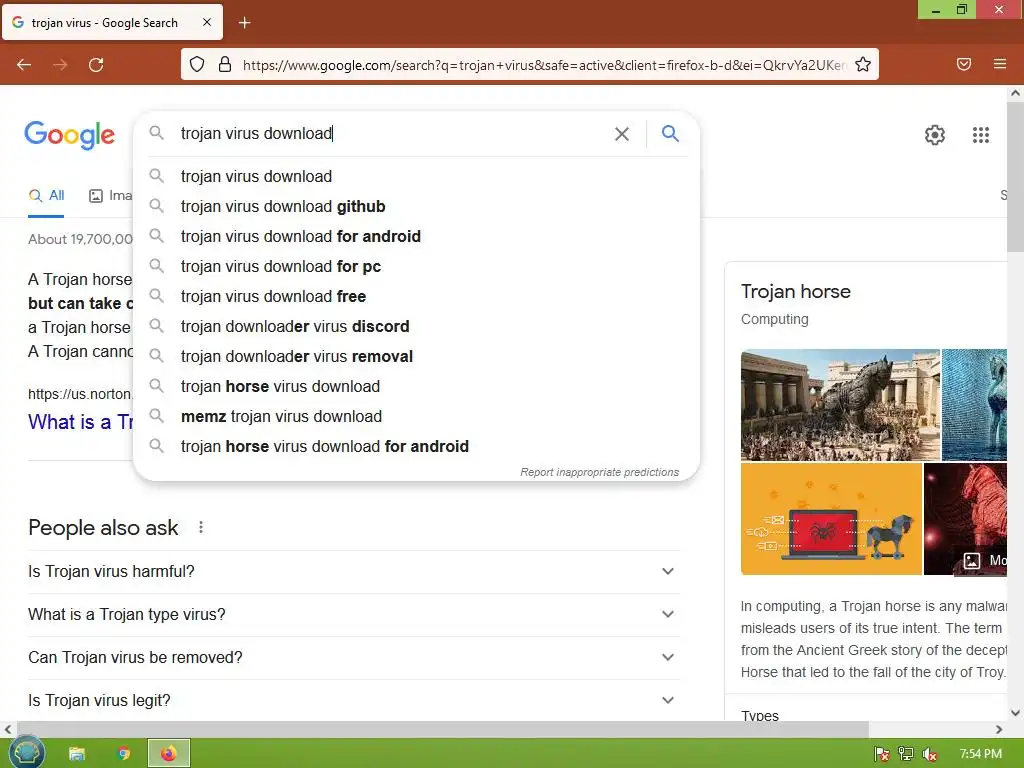Screen dimensions: 1024x768
Task: Click the taskbar clock 7:54 PM
Action: (x=980, y=754)
